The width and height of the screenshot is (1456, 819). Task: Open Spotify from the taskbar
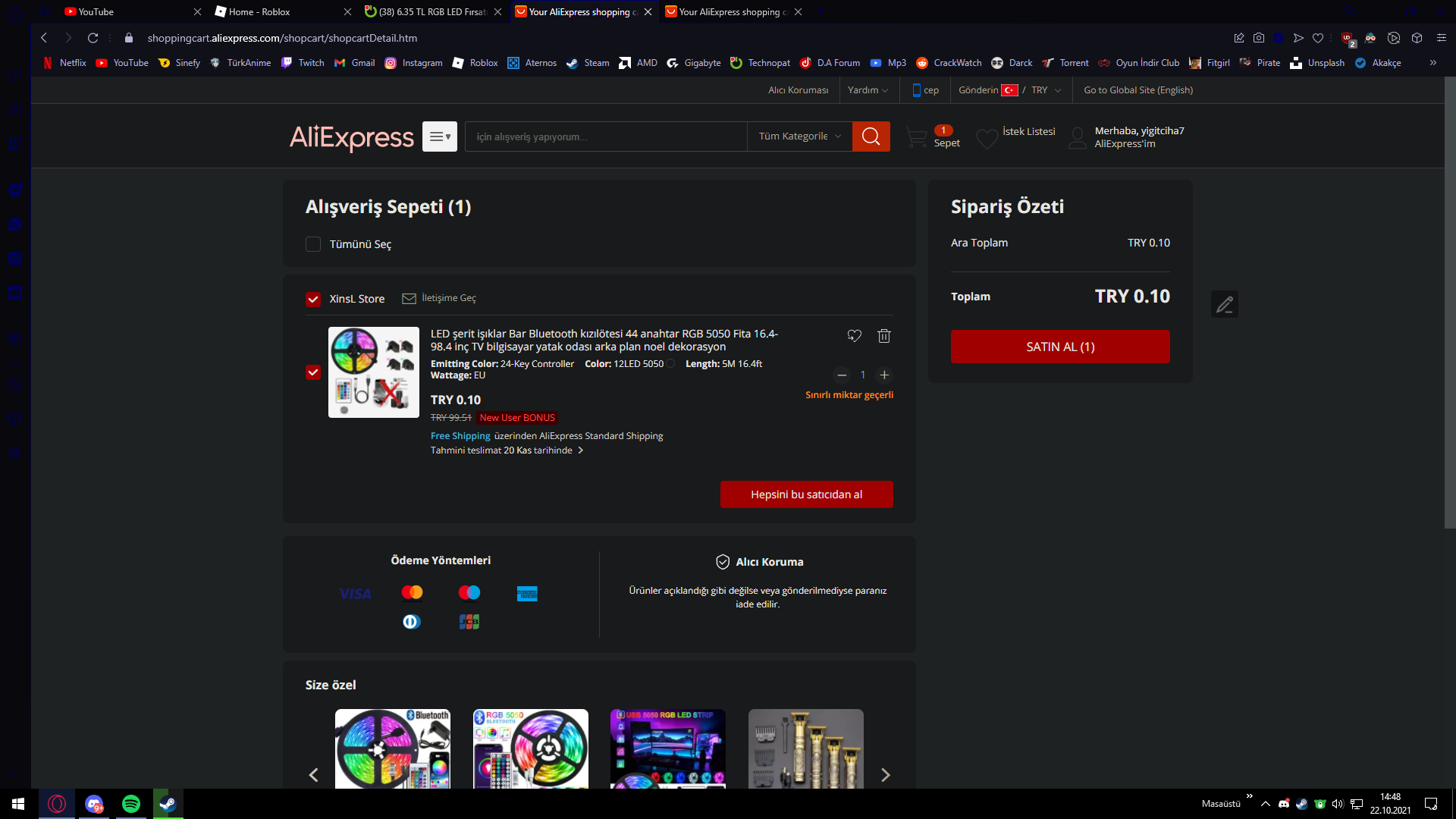130,804
